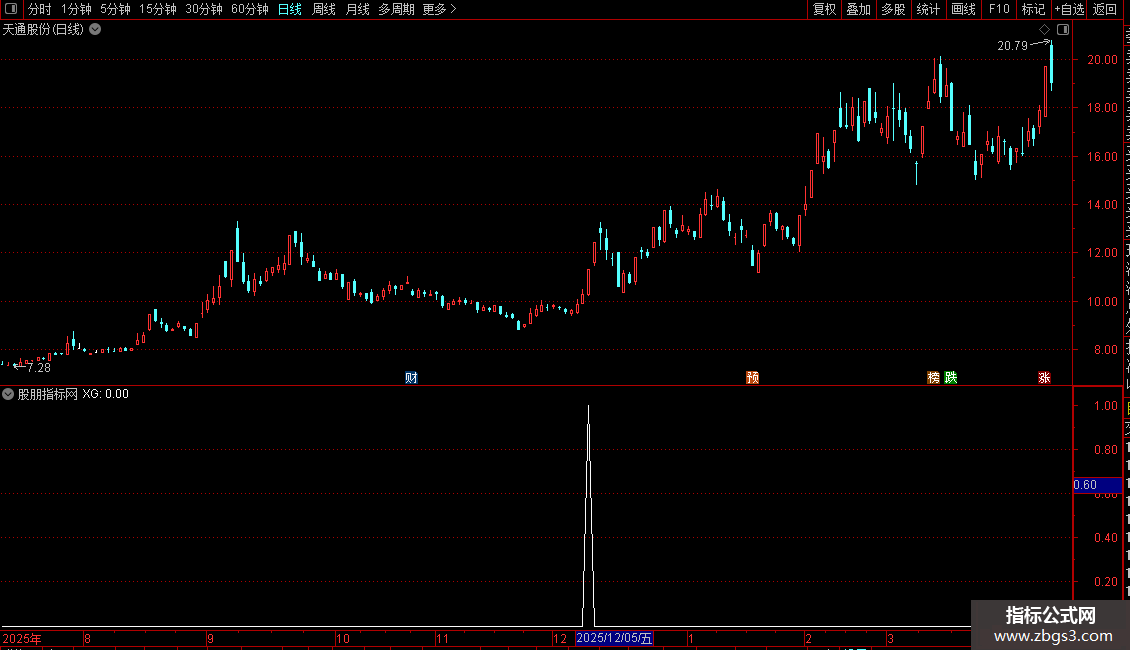The width and height of the screenshot is (1130, 650).
Task: Select the 60分钟 period
Action: [250, 9]
